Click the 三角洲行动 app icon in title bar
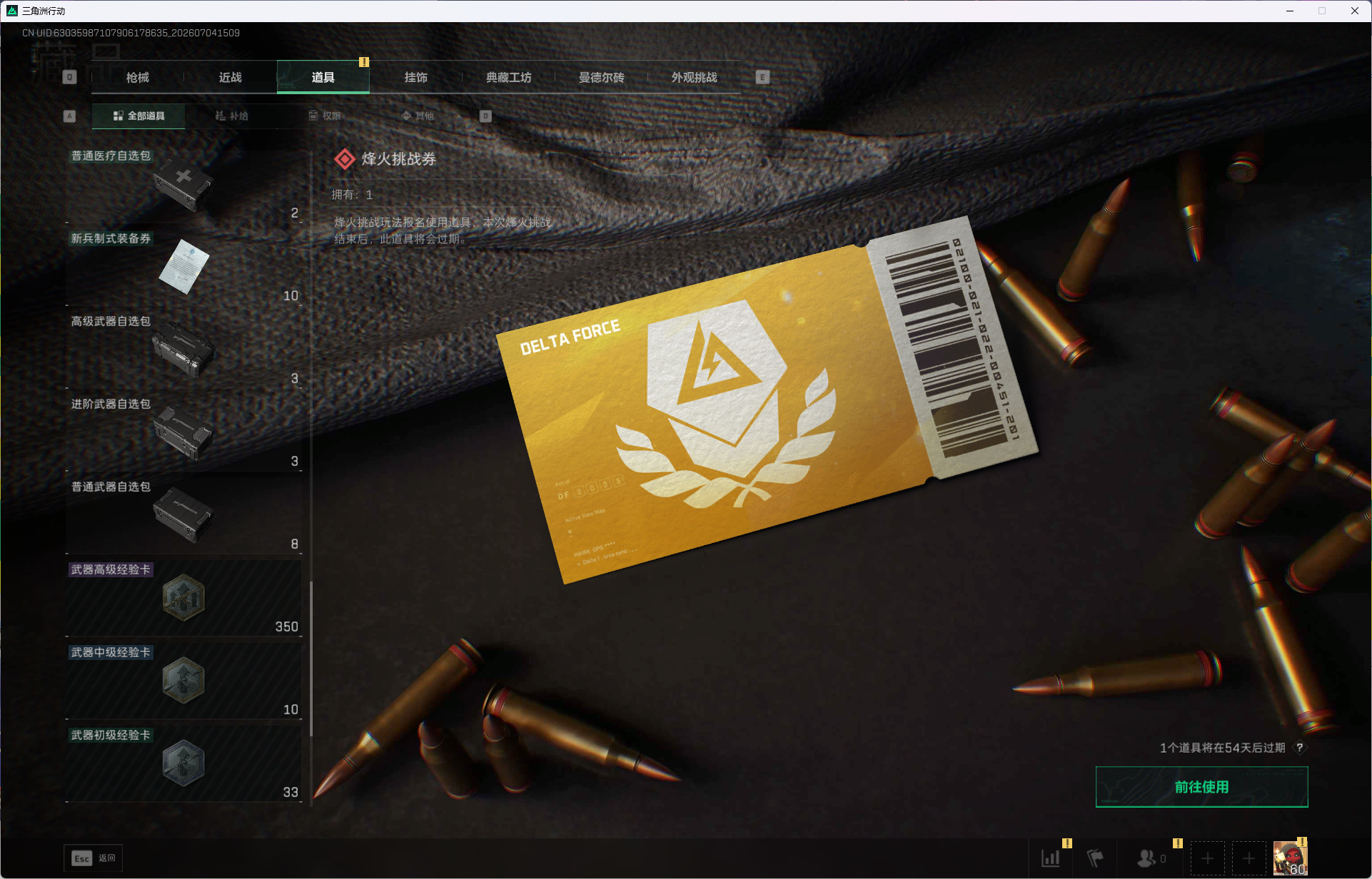This screenshot has height=879, width=1372. tap(11, 11)
